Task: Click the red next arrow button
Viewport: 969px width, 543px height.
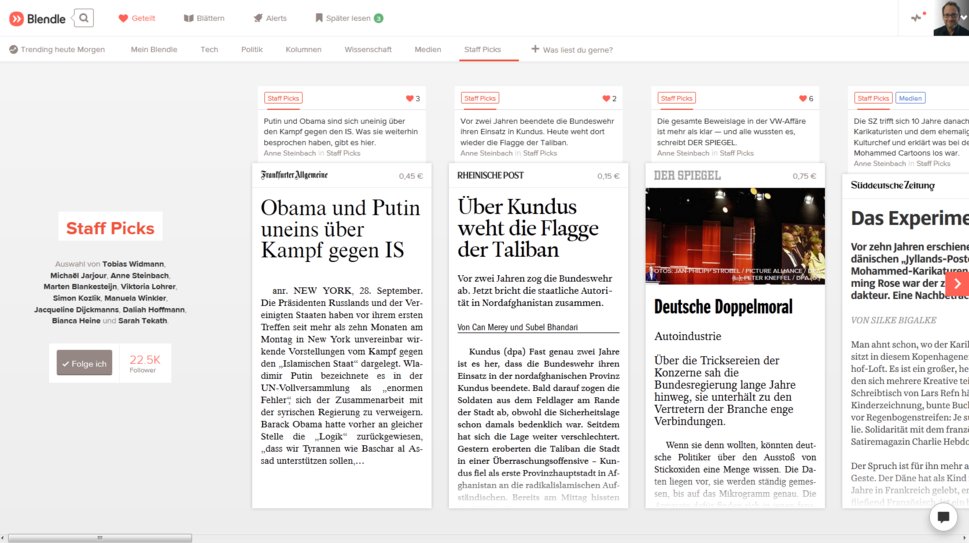Action: tap(957, 284)
